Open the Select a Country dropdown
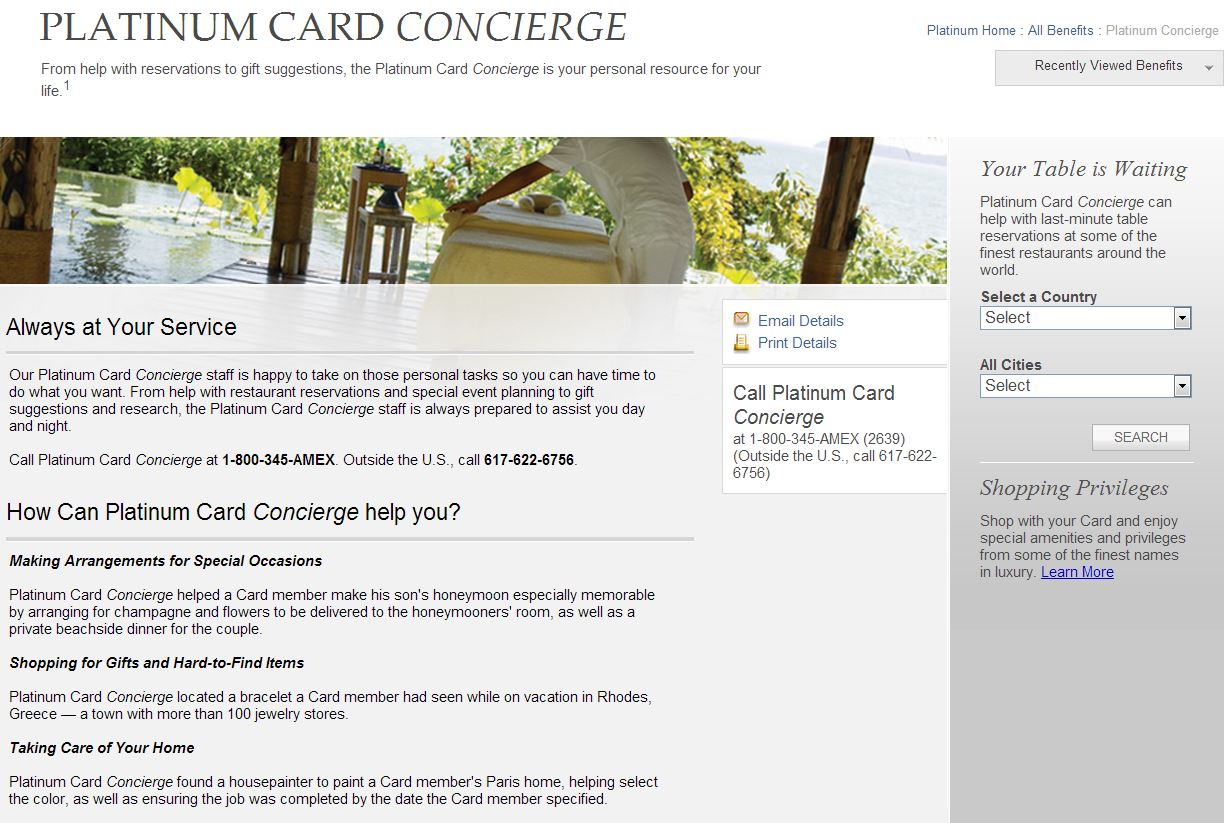 (x=1085, y=318)
